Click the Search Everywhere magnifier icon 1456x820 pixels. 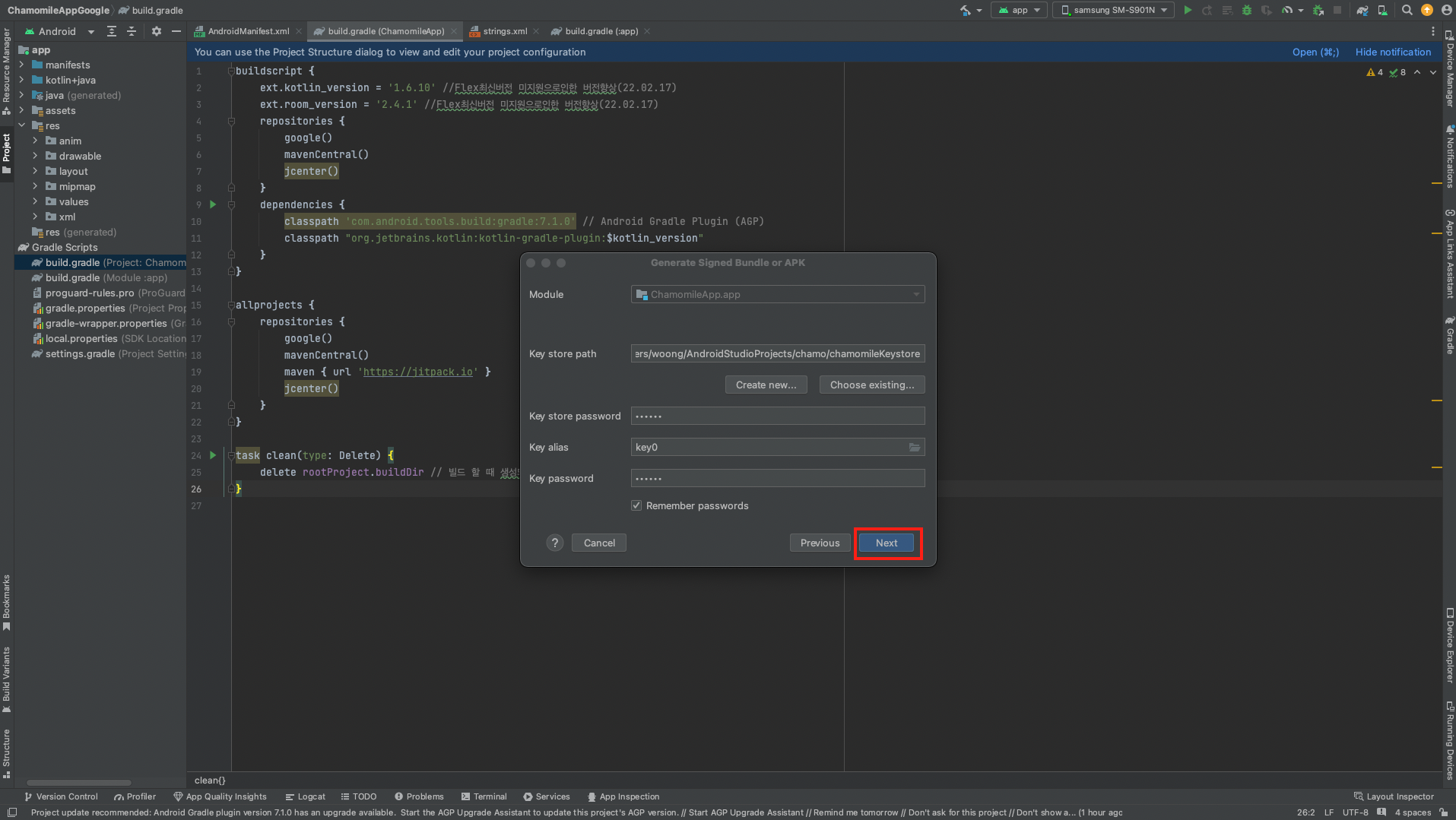tap(1407, 10)
